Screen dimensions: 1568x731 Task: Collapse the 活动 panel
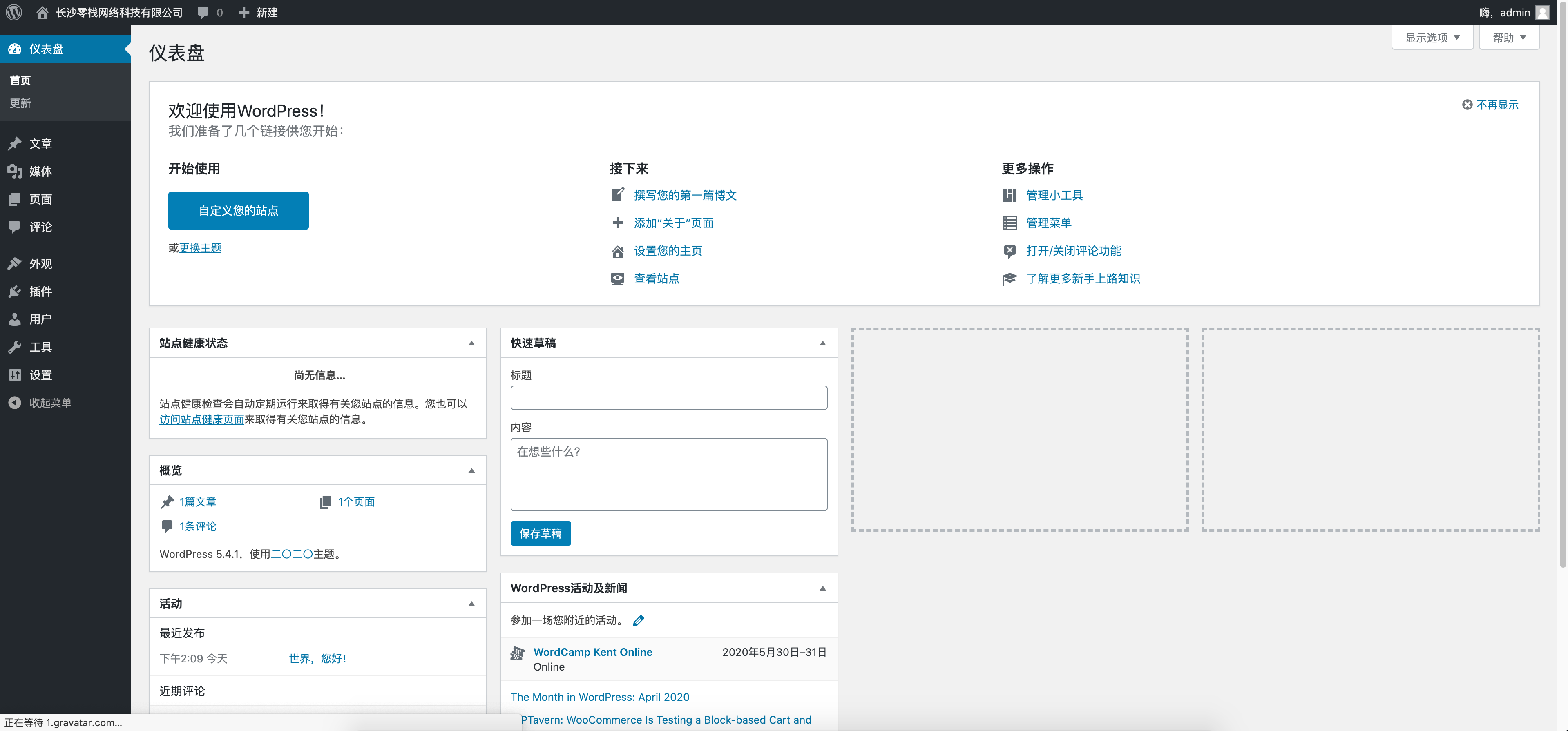coord(471,604)
